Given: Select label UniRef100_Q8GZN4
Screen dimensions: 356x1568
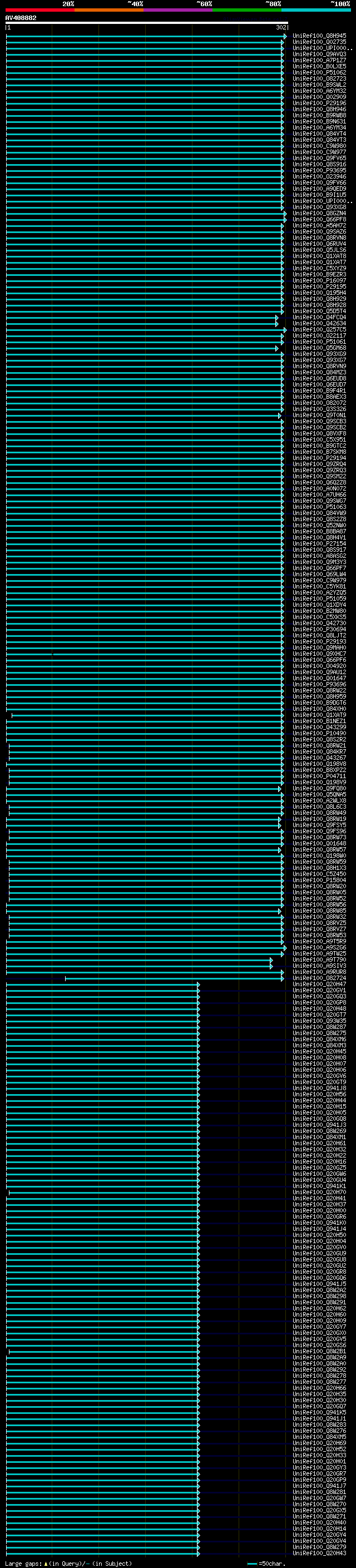Looking at the screenshot, I should pyautogui.click(x=319, y=213).
